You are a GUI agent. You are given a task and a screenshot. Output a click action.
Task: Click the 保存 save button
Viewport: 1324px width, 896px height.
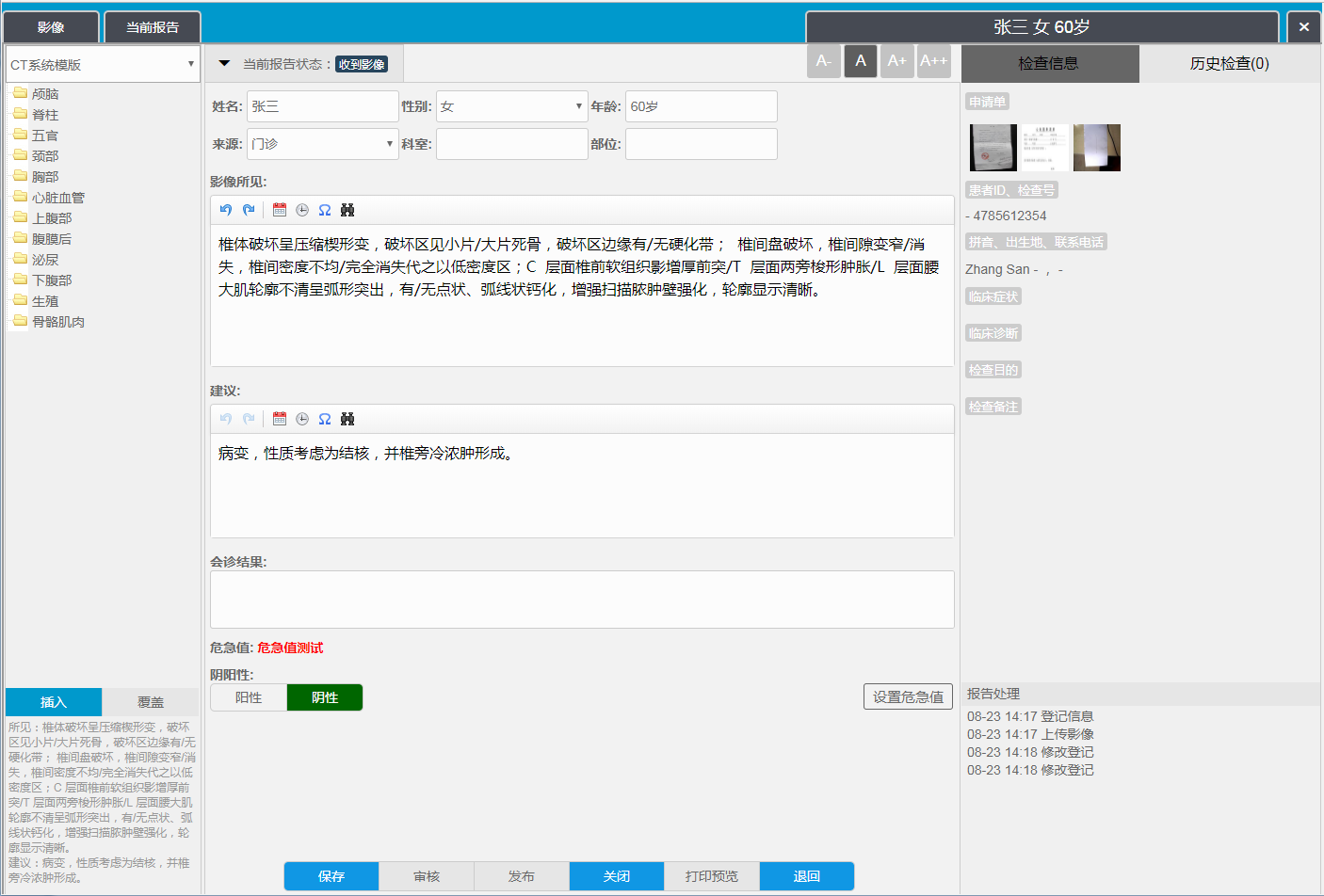[x=331, y=876]
